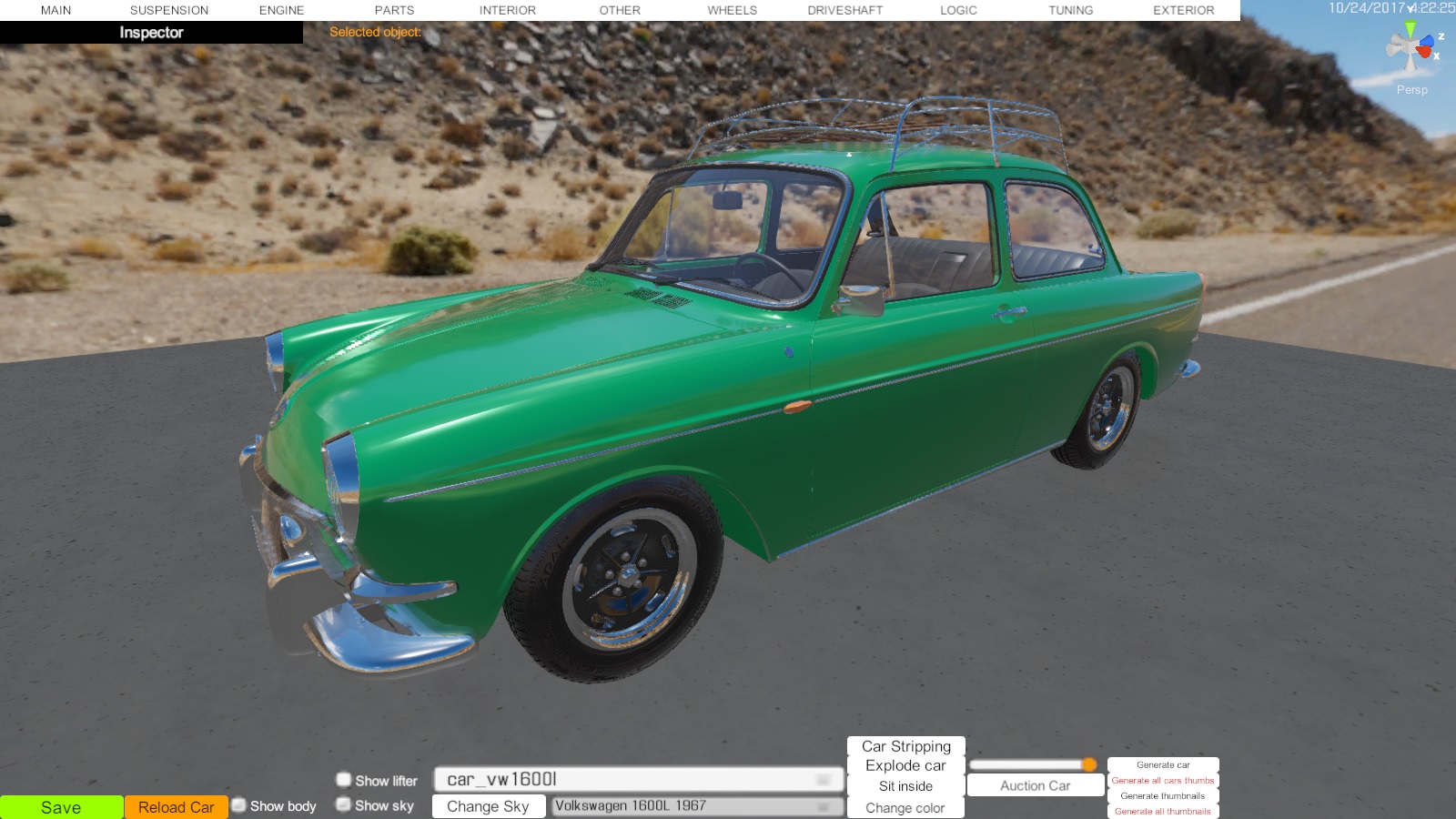1456x819 pixels.
Task: Click the green Y-axis cone on the gizmo
Action: (x=1410, y=30)
